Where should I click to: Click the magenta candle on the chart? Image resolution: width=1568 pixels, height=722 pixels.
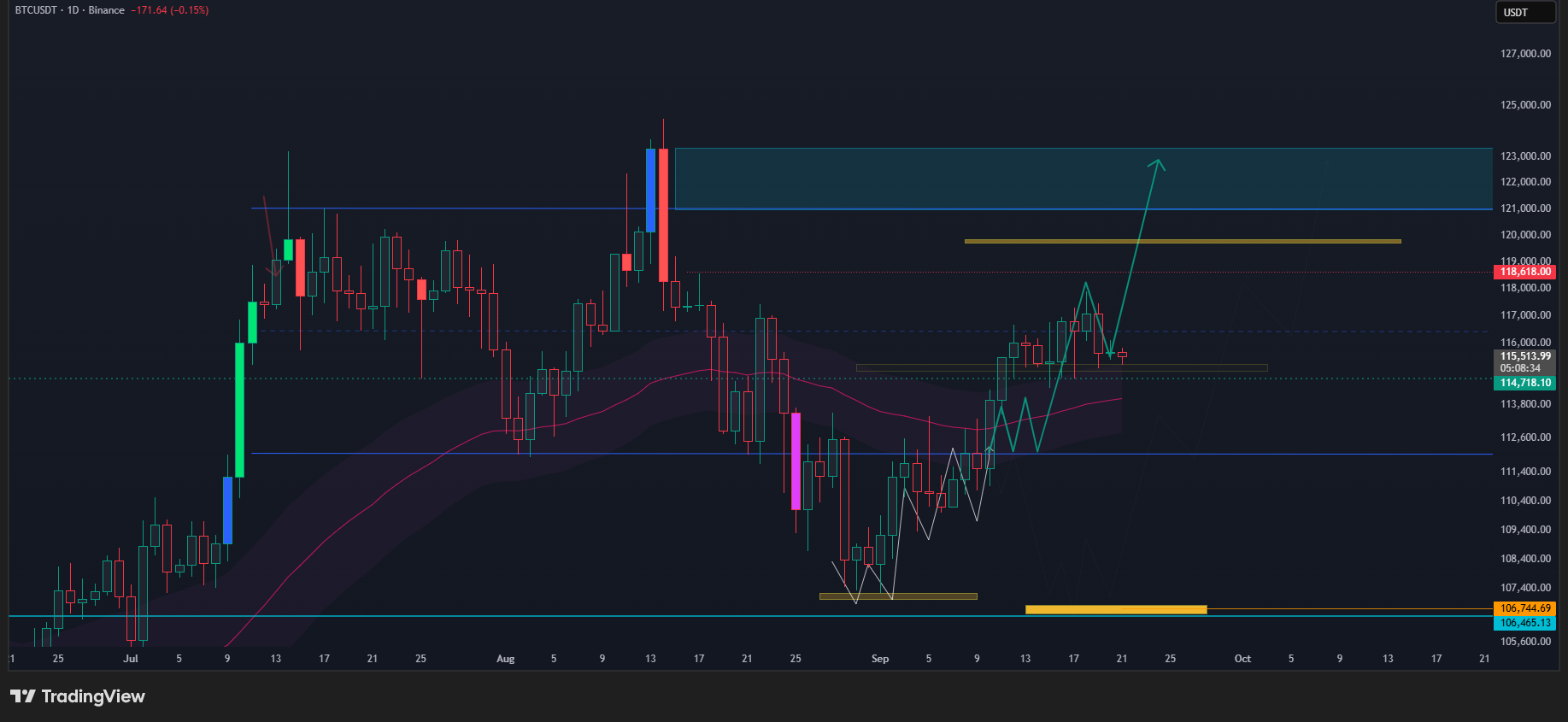coord(796,461)
